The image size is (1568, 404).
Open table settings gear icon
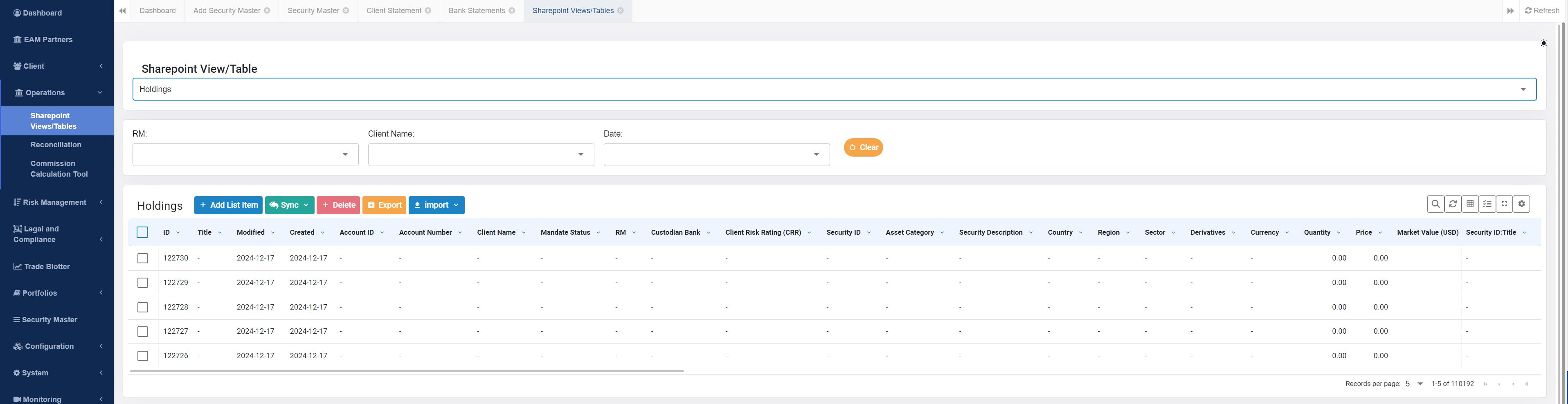[1522, 204]
